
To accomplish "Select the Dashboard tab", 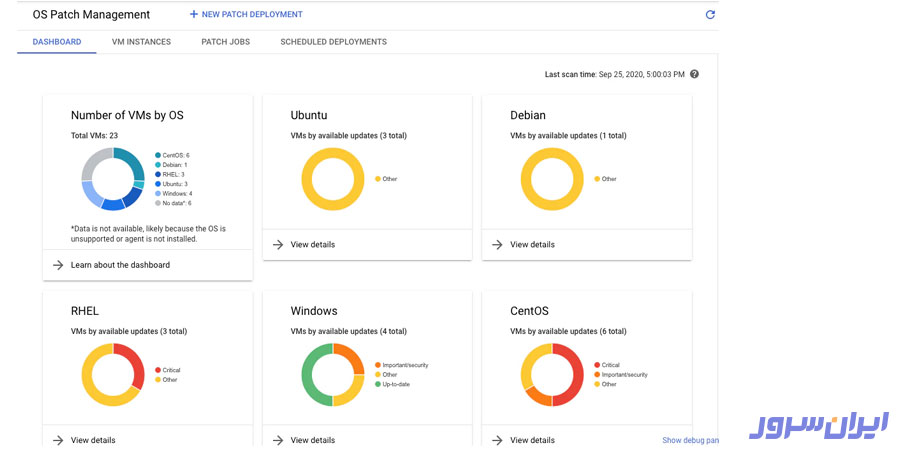I will [57, 42].
